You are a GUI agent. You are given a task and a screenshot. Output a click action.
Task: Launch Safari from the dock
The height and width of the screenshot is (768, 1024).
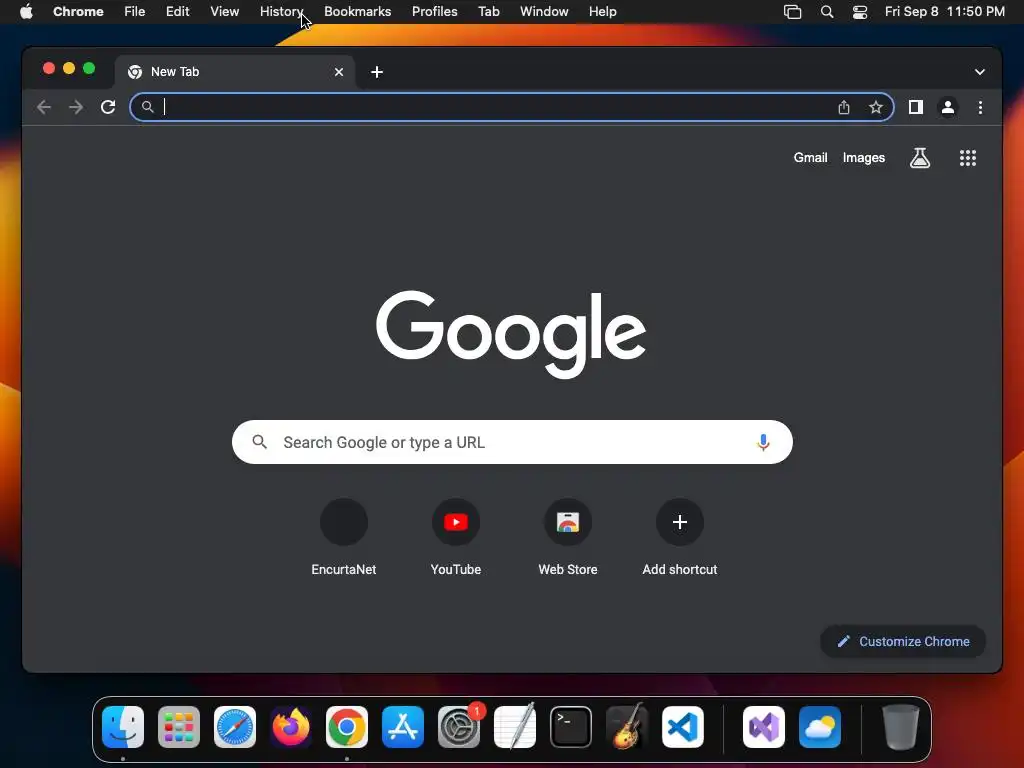(x=235, y=727)
